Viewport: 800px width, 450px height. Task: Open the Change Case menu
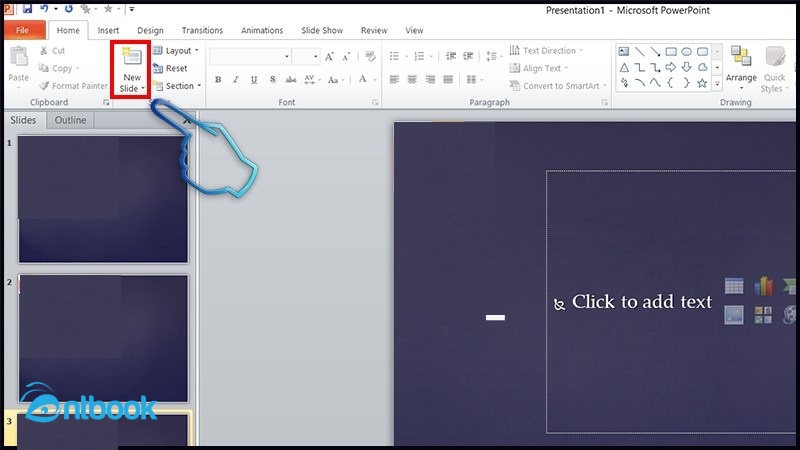click(x=336, y=80)
